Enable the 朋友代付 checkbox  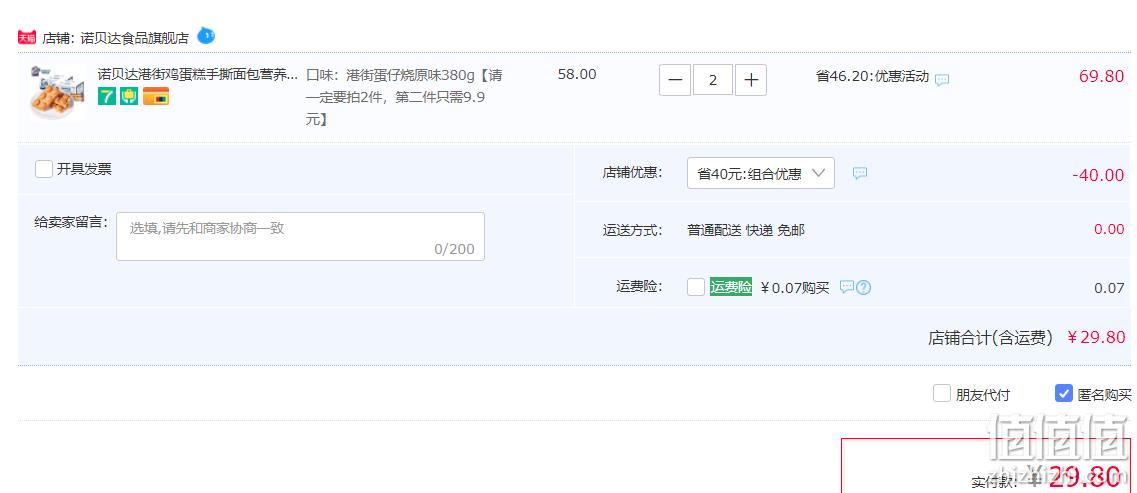(942, 394)
